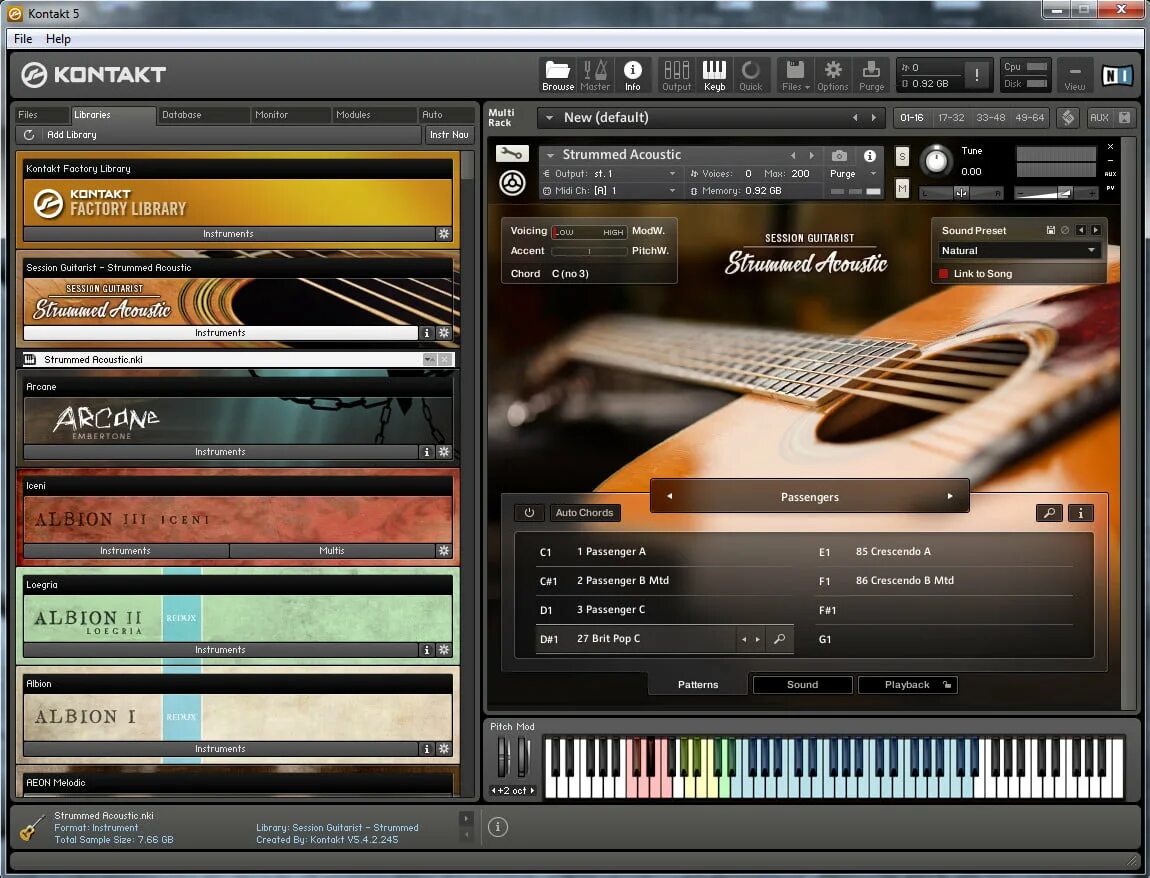Adjust the Accent slider

pyautogui.click(x=589, y=251)
